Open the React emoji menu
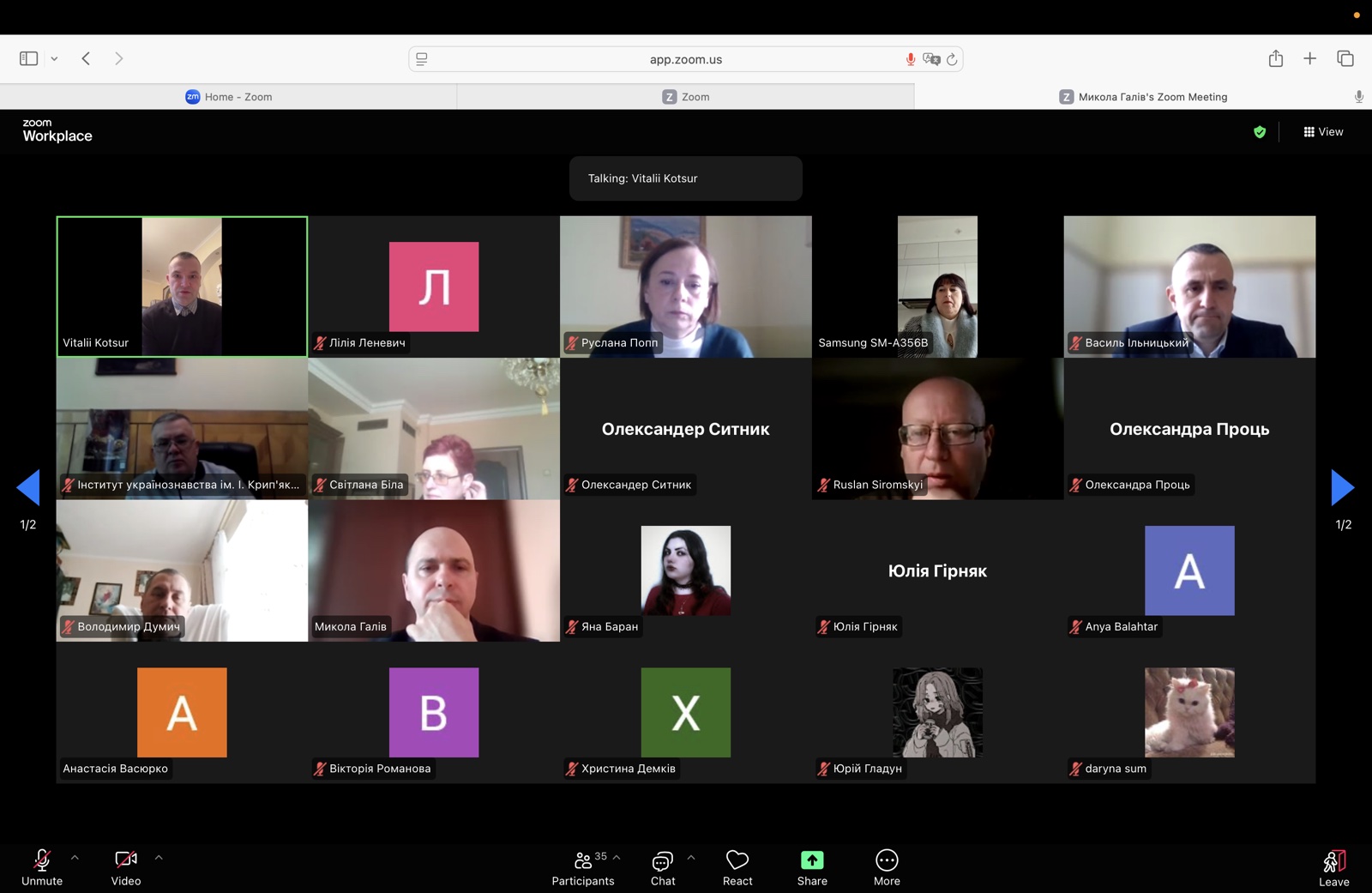 click(x=737, y=866)
